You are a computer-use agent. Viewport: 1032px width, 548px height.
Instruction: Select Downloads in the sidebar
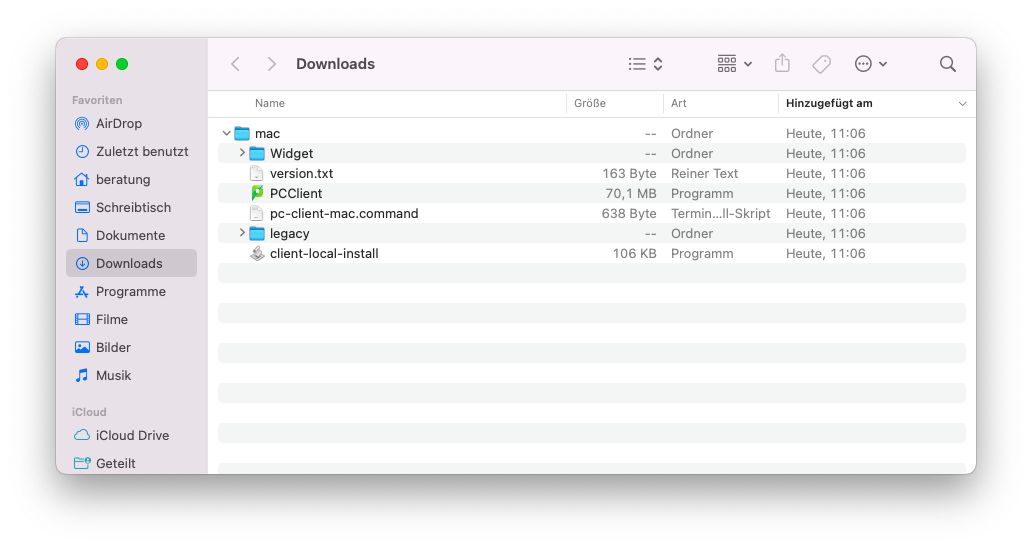tap(132, 263)
